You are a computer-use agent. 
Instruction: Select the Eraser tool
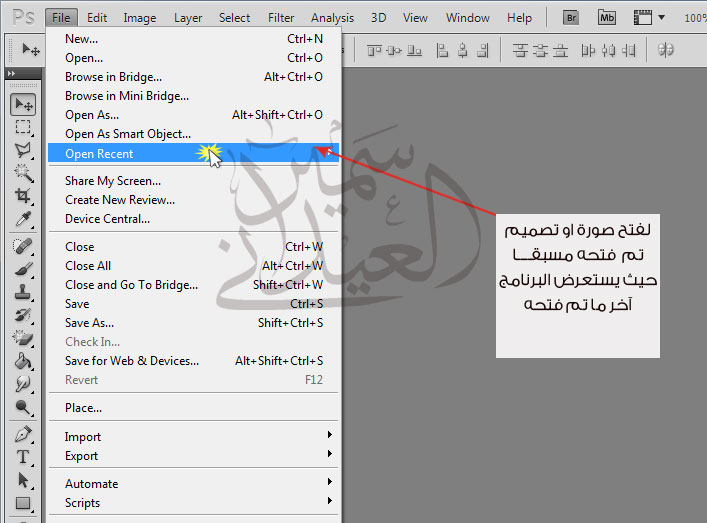tap(23, 338)
